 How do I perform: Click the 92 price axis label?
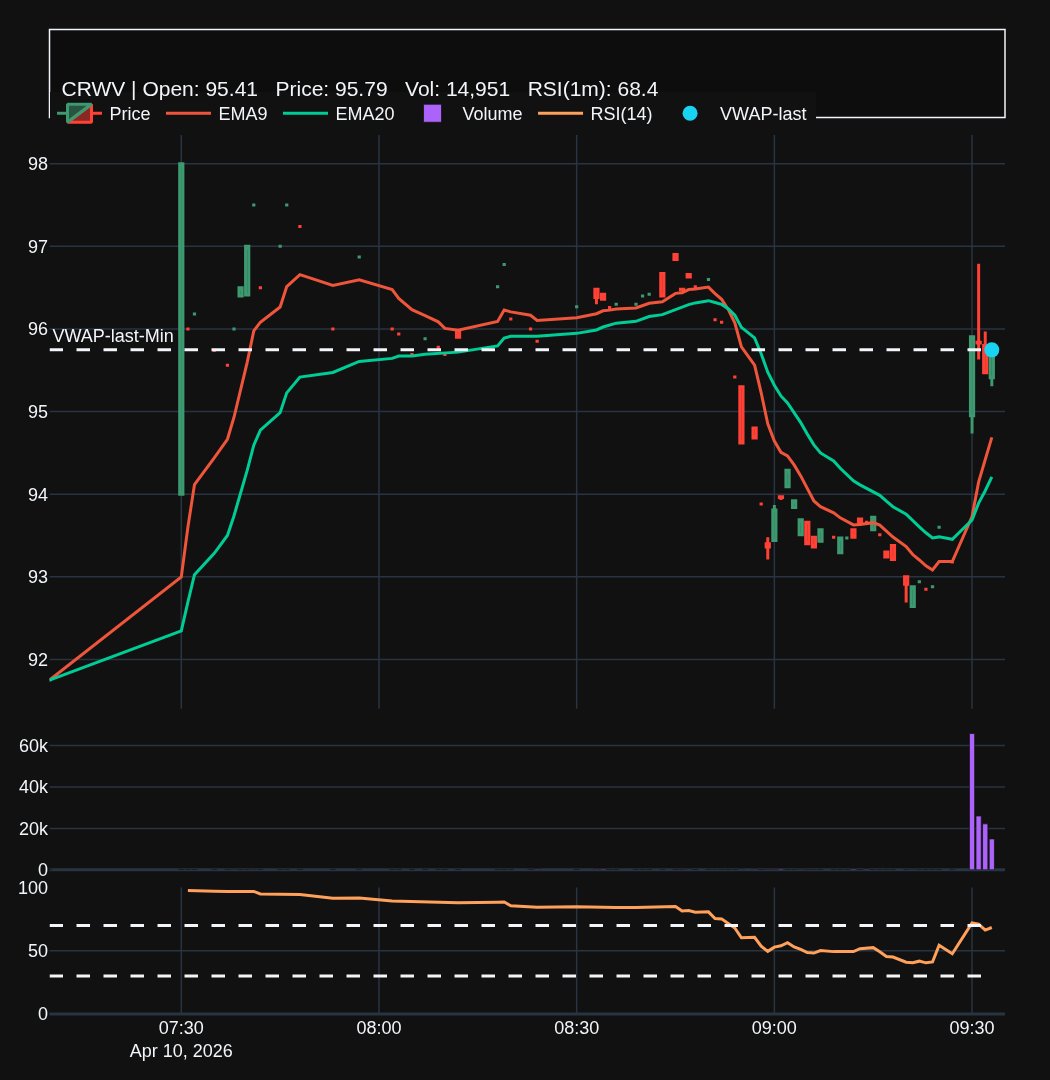(38, 660)
